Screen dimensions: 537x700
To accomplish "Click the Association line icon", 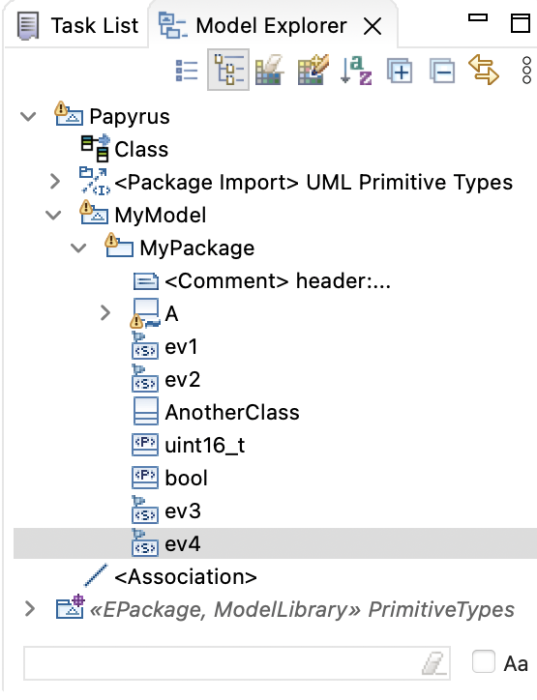I will coord(96,575).
